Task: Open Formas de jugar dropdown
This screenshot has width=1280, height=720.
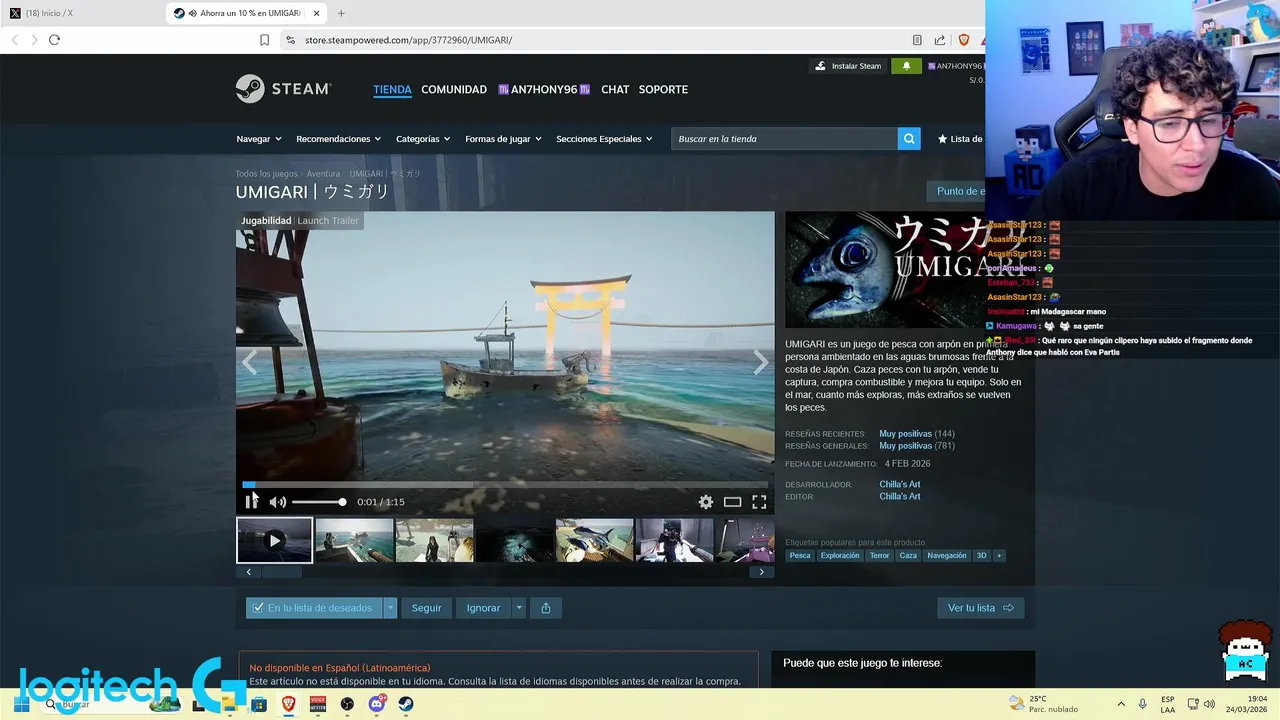Action: point(503,139)
